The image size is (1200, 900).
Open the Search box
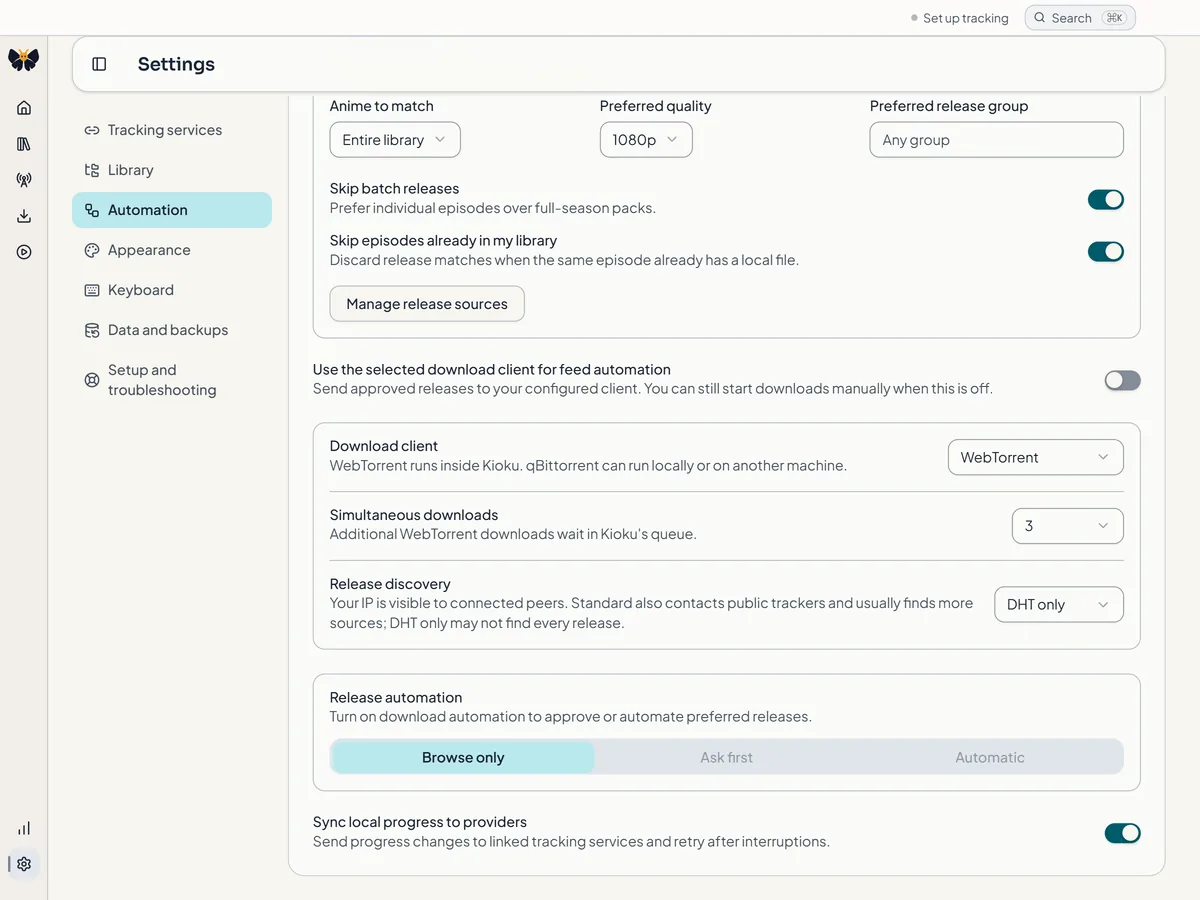1080,18
